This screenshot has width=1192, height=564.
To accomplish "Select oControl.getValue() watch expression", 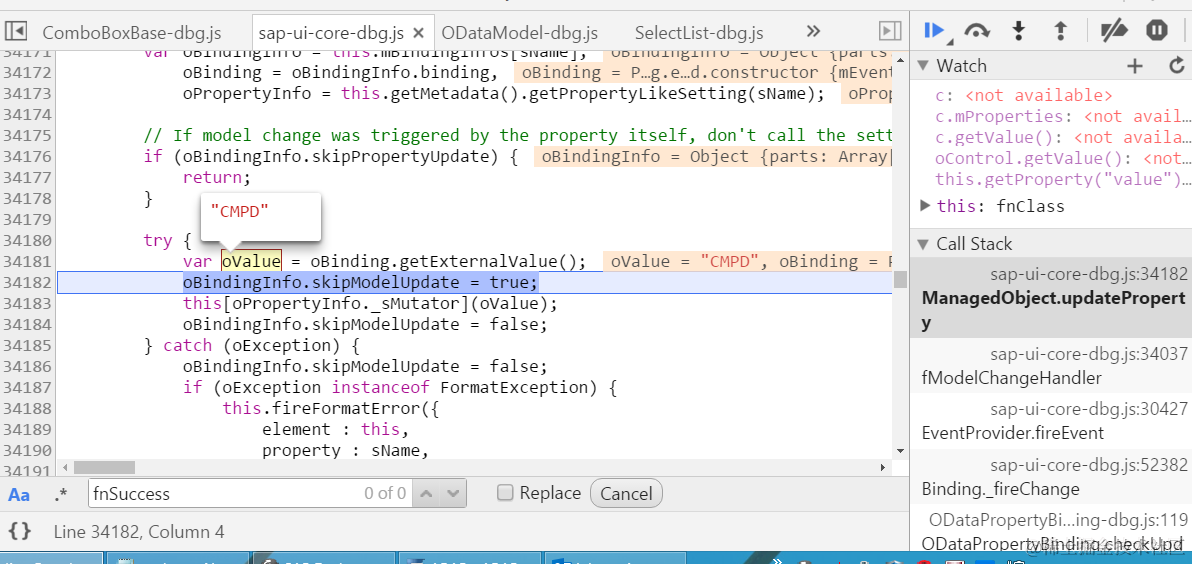I will tap(1063, 159).
